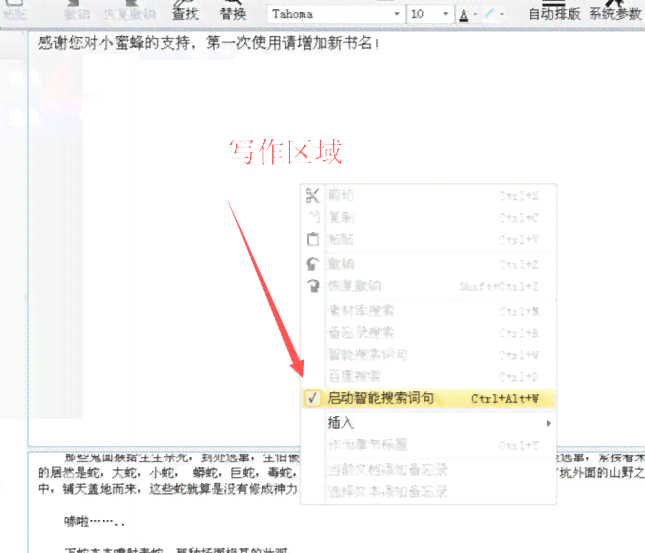Click the font color A icon
645x553 pixels.
tap(464, 15)
